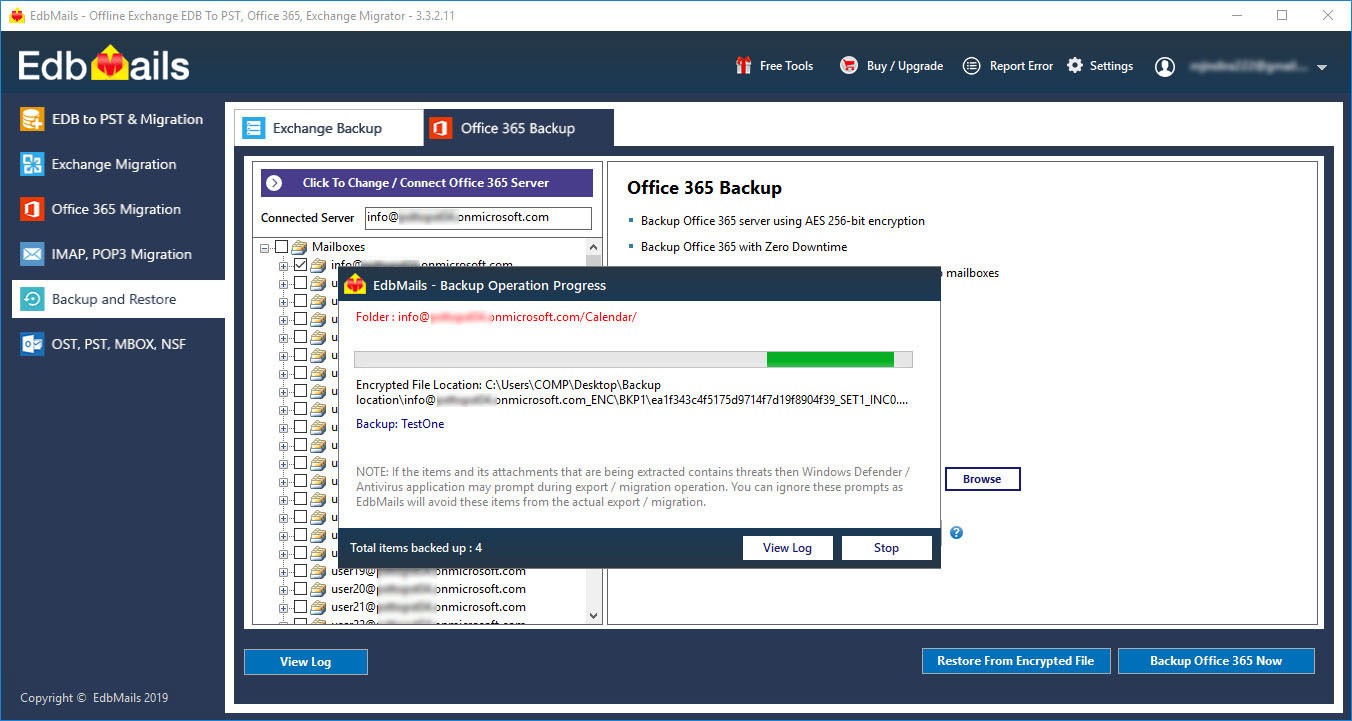
Task: Click folder icon of user20 mailbox
Action: [319, 589]
